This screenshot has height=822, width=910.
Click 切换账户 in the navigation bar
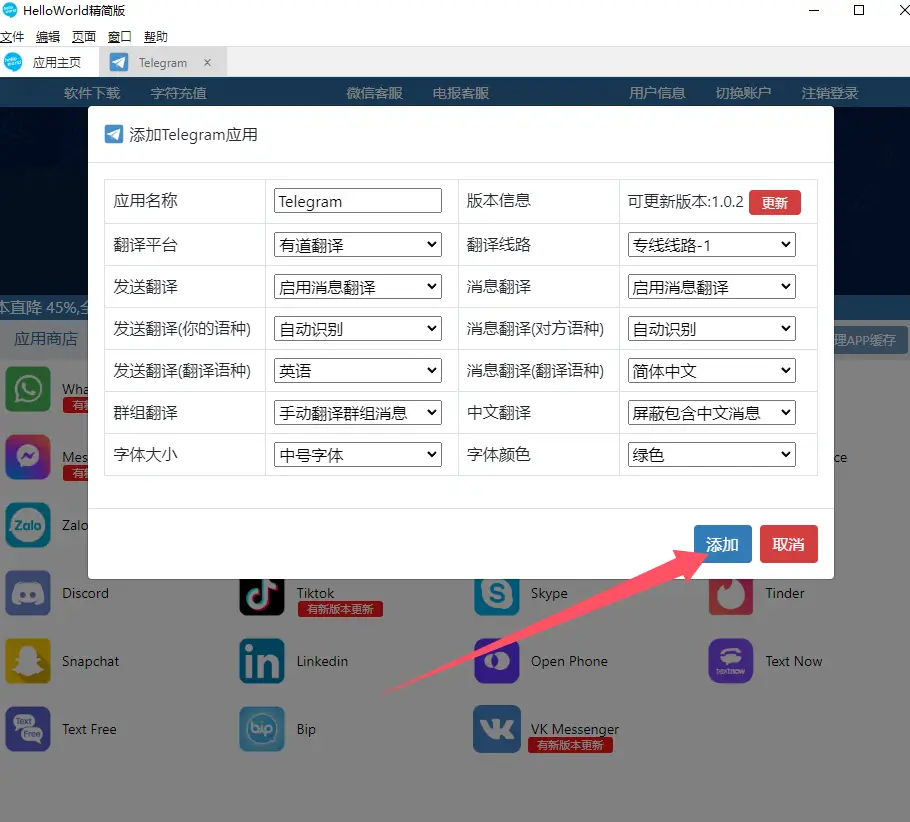point(743,93)
